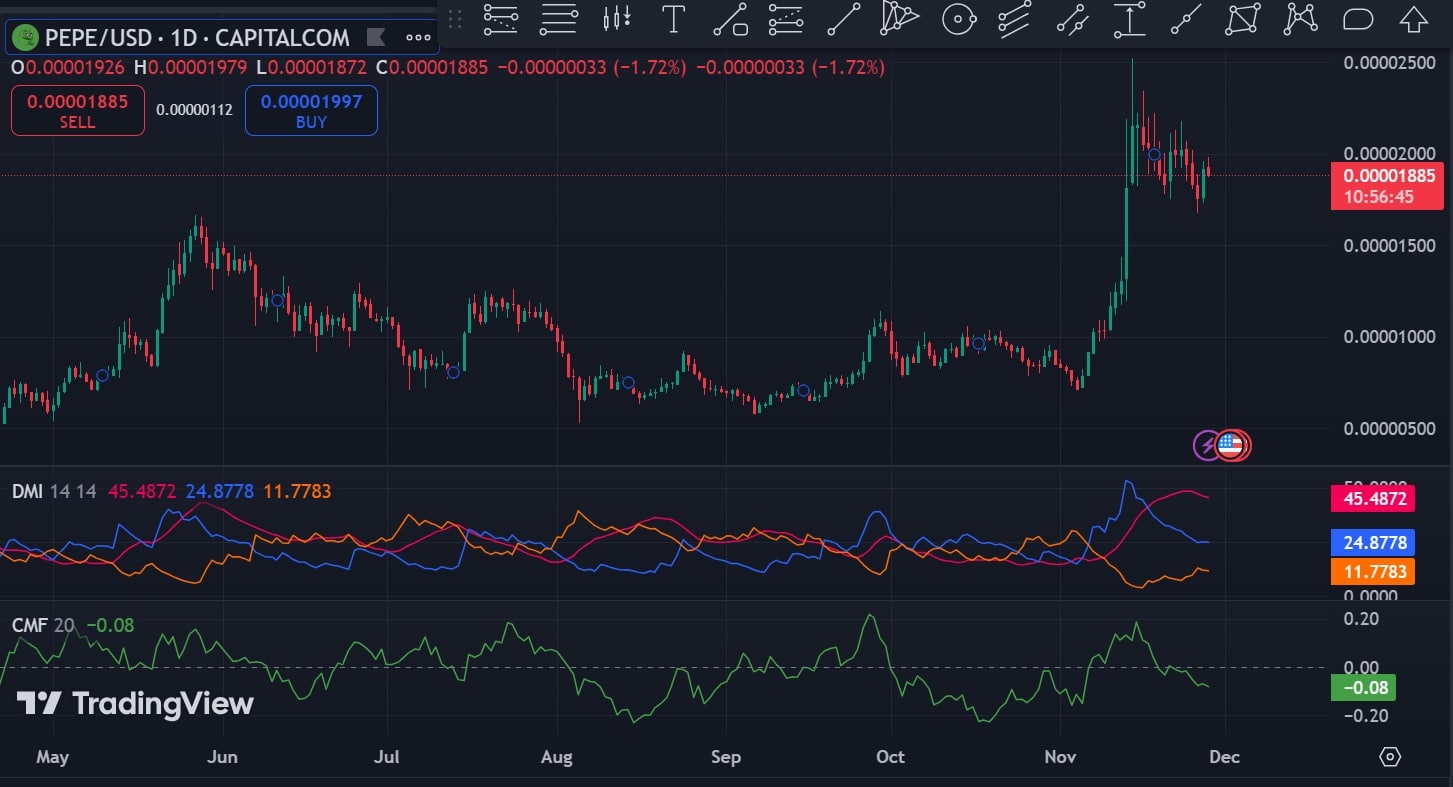Open chart settings hexagon icon
The height and width of the screenshot is (787, 1453).
point(1390,757)
